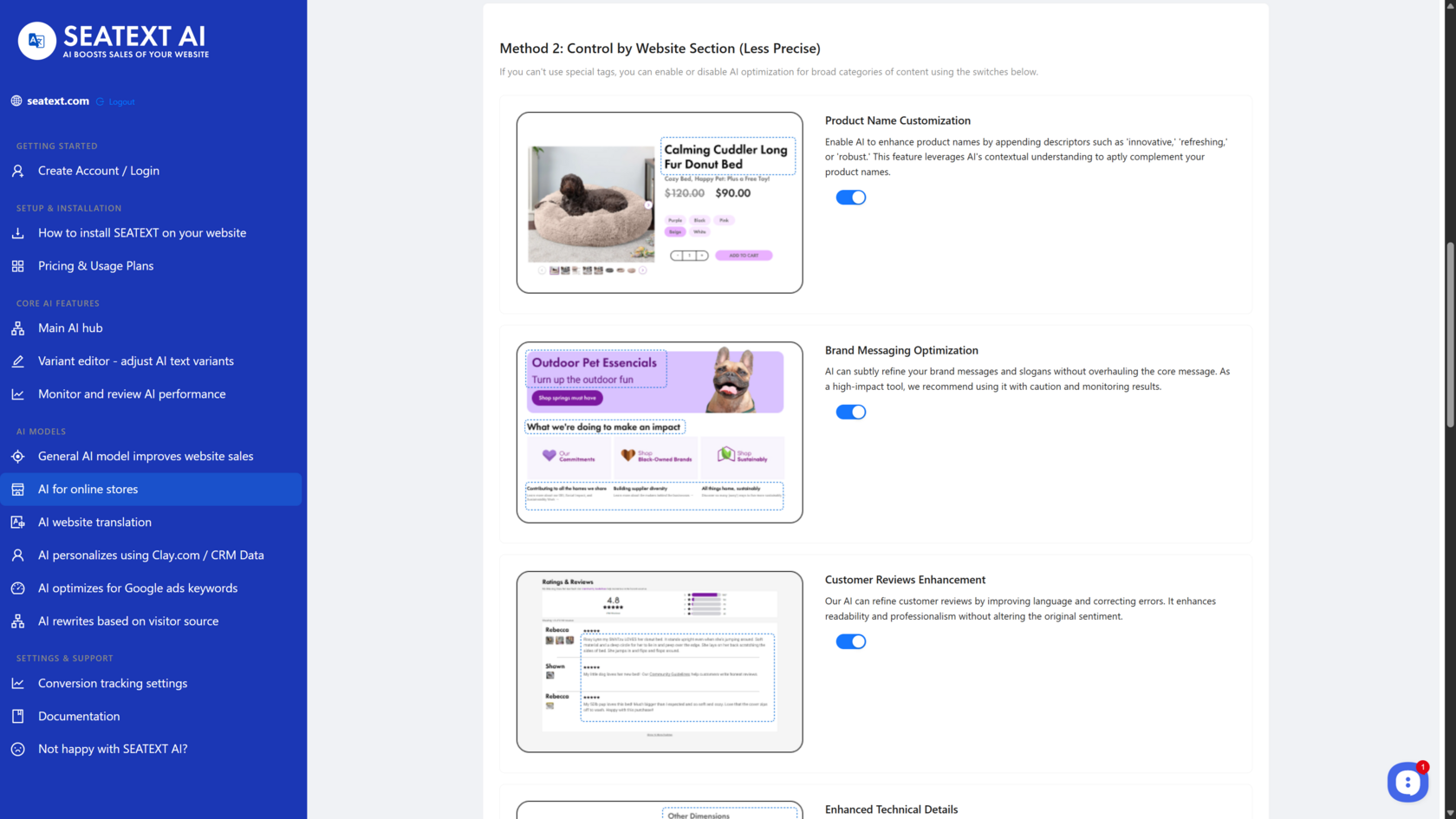Click the Ratings & Reviews preview image

click(x=660, y=661)
